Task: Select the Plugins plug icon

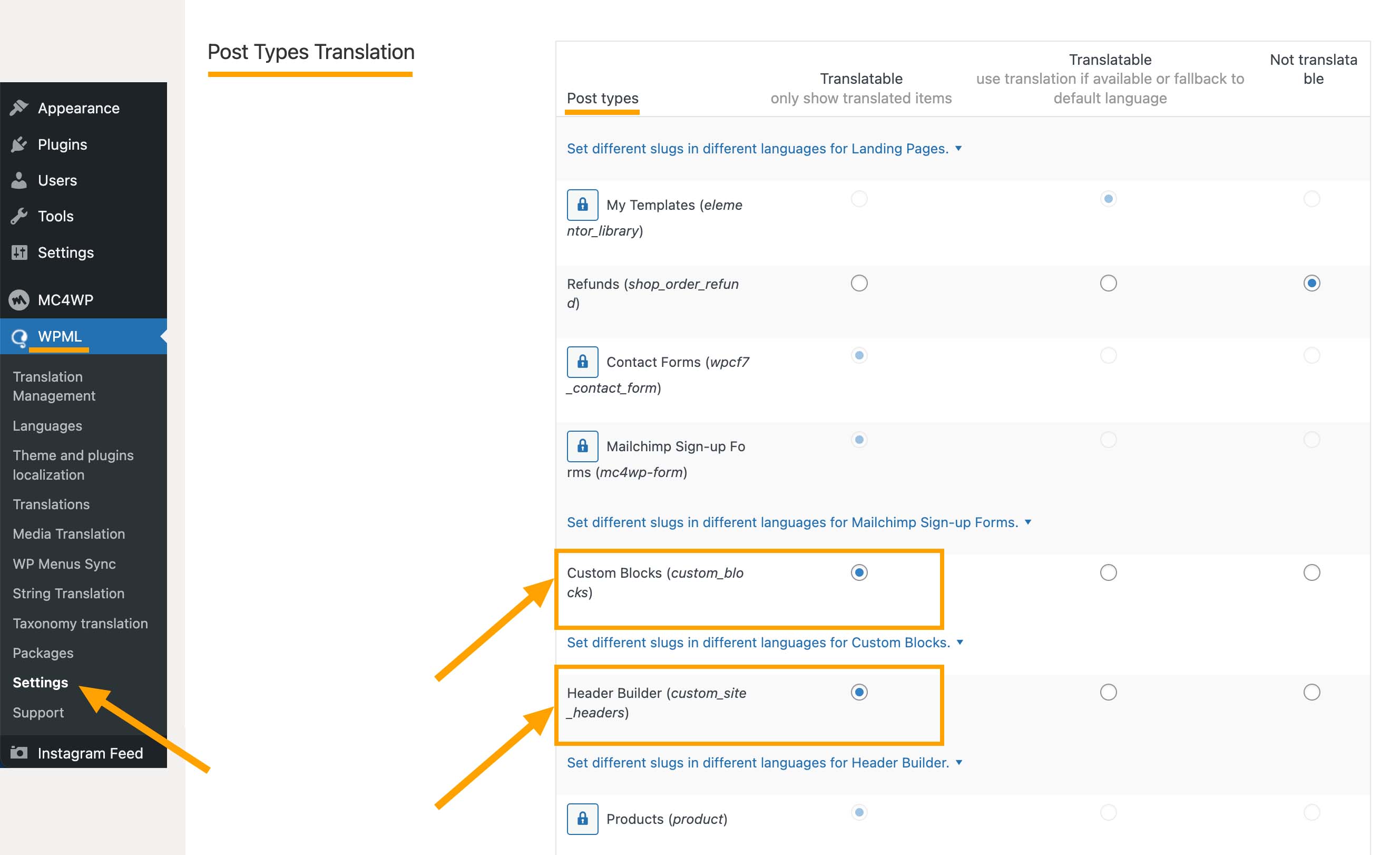Action: 19,144
